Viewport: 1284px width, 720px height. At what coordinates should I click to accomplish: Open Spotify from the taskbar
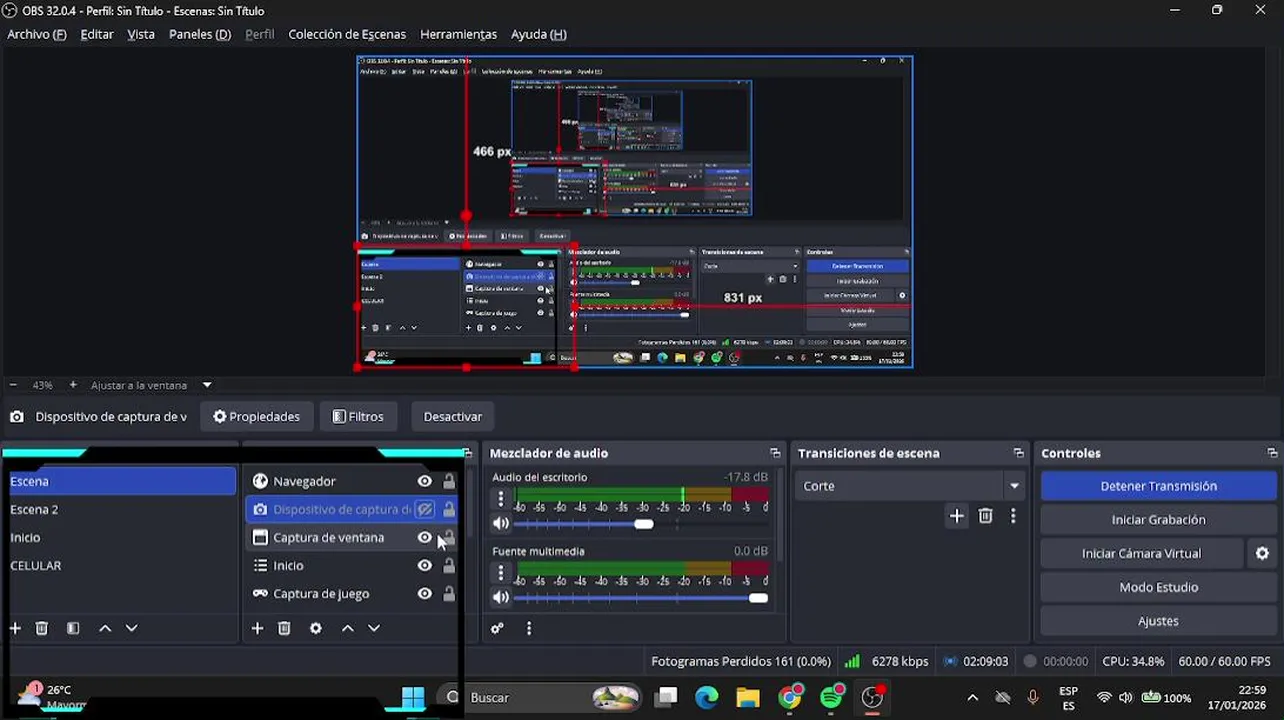(x=831, y=697)
